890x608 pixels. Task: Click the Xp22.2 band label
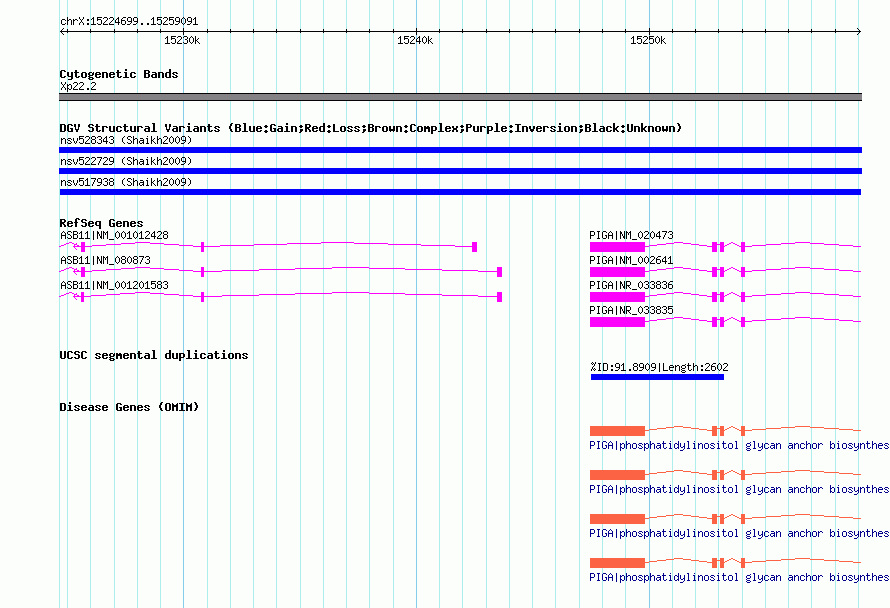pos(78,86)
